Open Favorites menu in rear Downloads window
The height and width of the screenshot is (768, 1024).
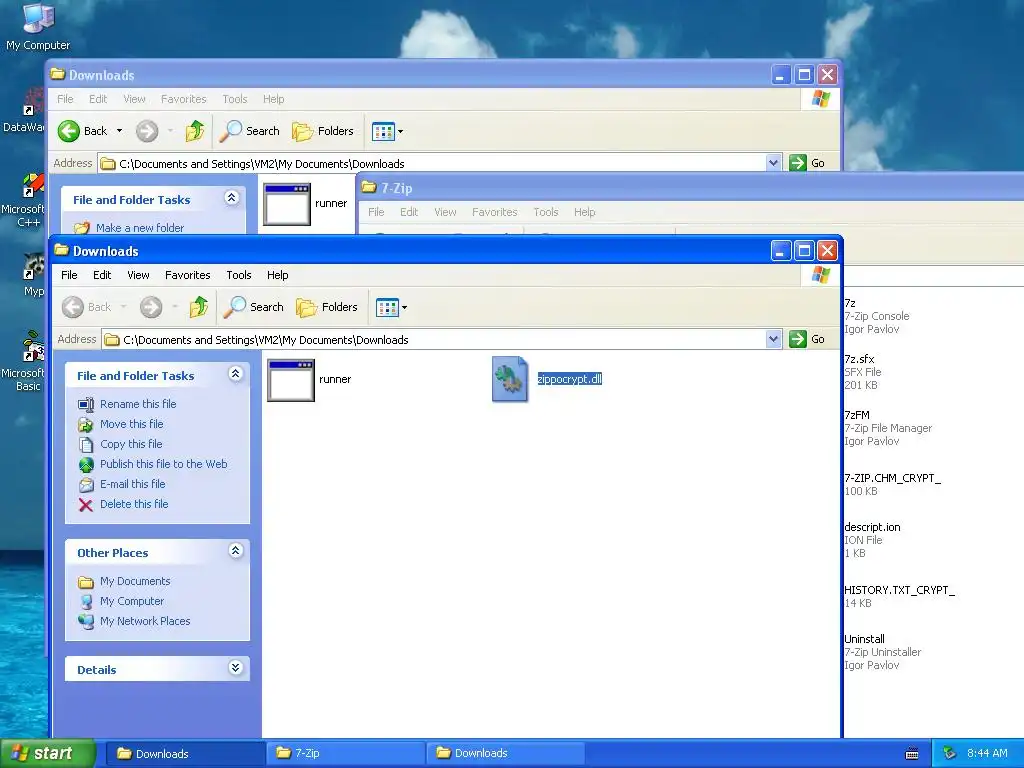tap(184, 99)
